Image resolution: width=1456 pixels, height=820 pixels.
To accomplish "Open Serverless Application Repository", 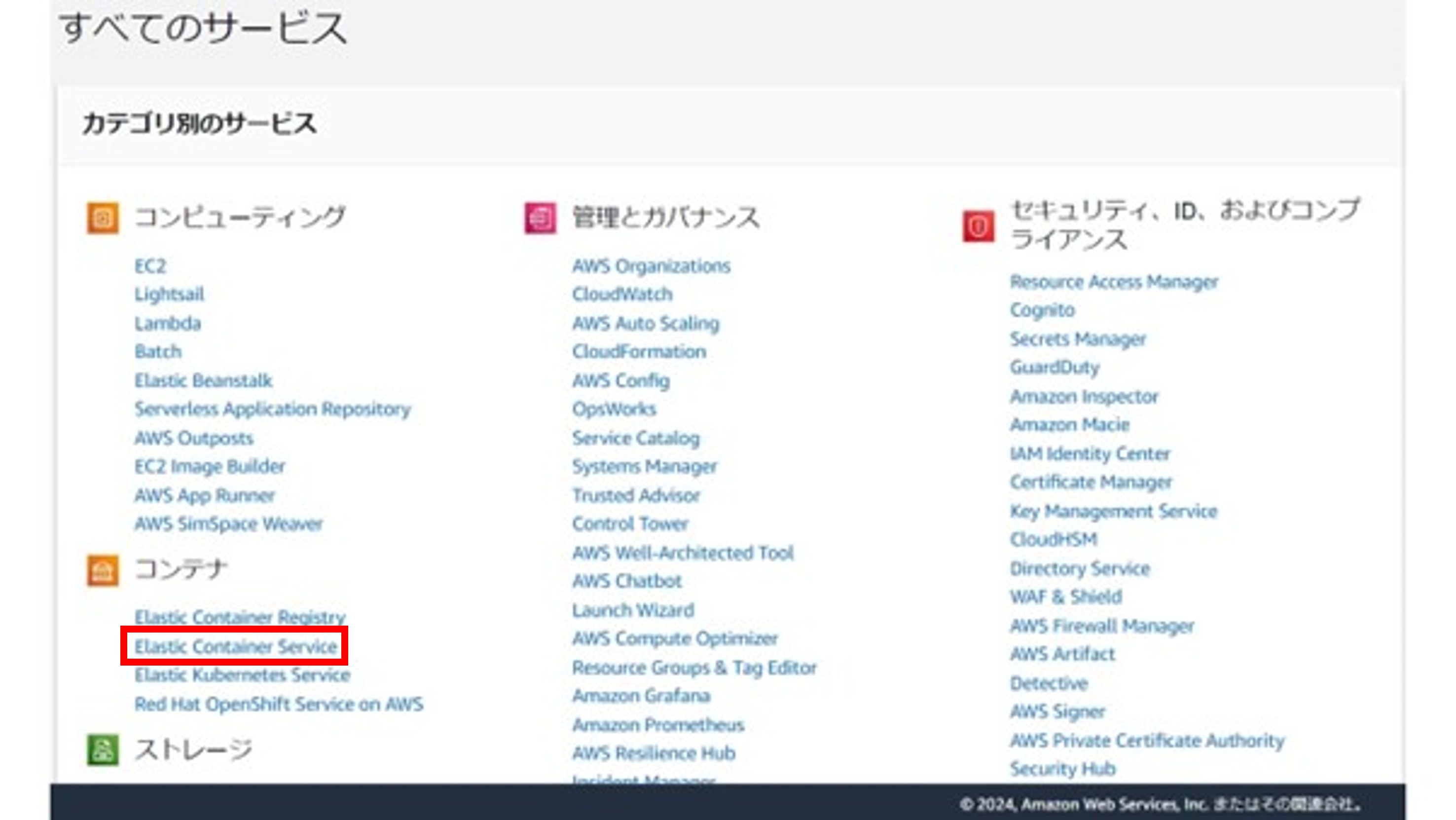I will 272,410.
